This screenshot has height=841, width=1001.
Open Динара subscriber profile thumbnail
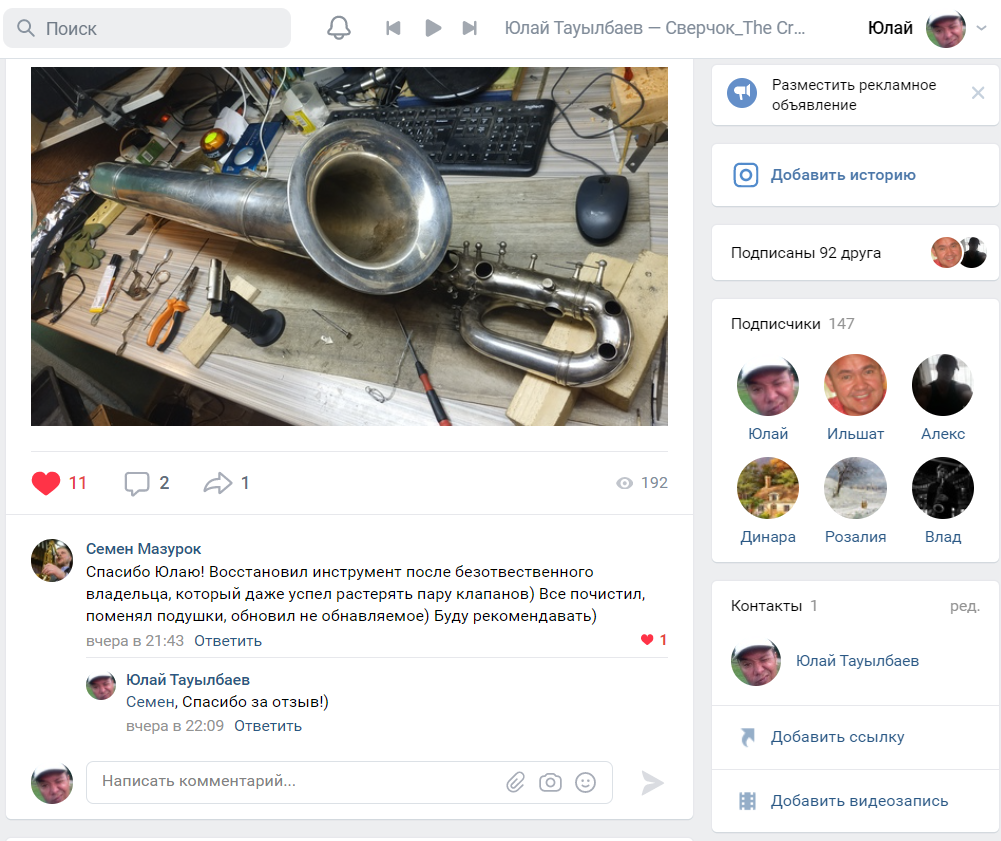[x=767, y=488]
